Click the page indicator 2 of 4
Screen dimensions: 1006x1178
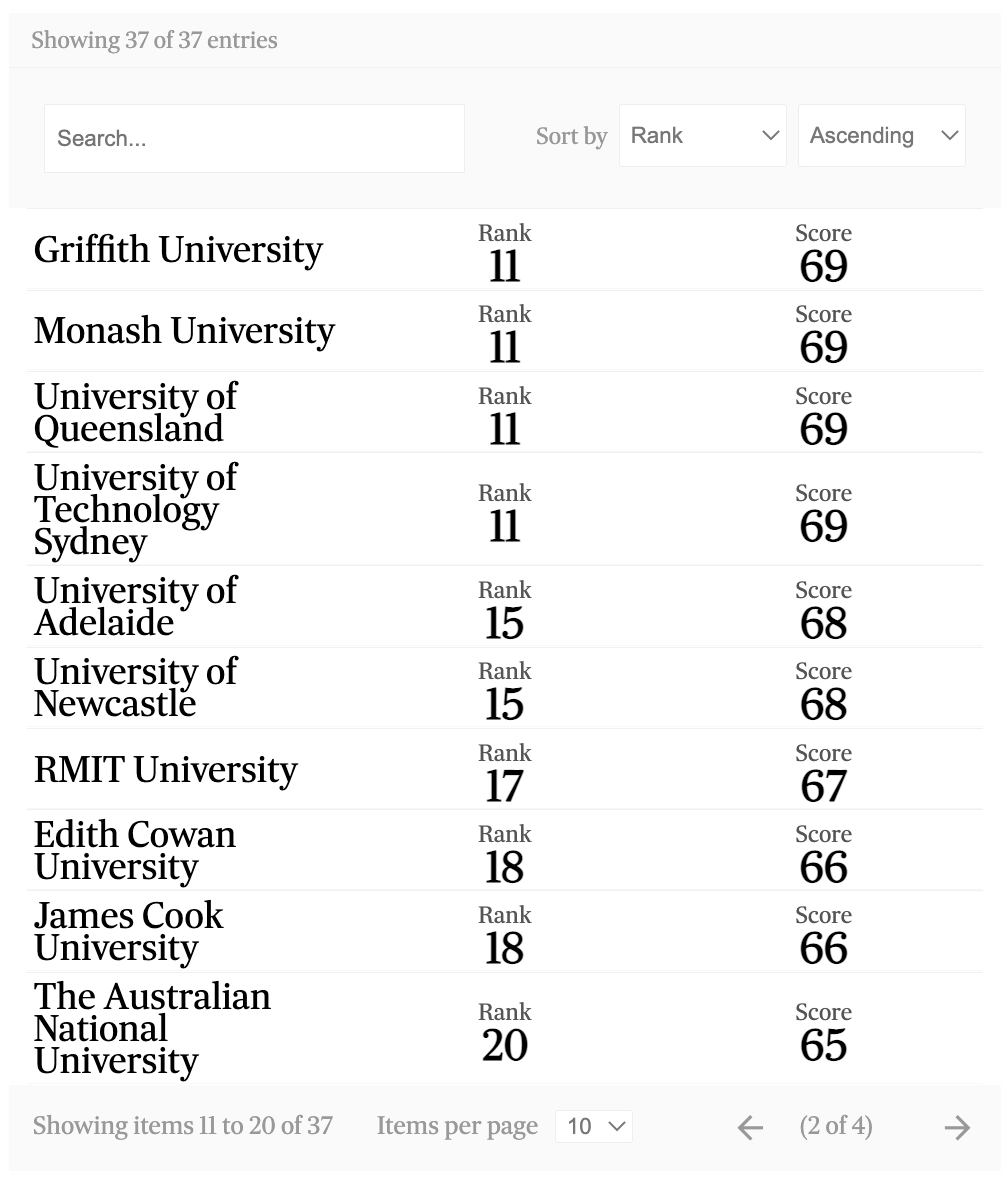836,1127
